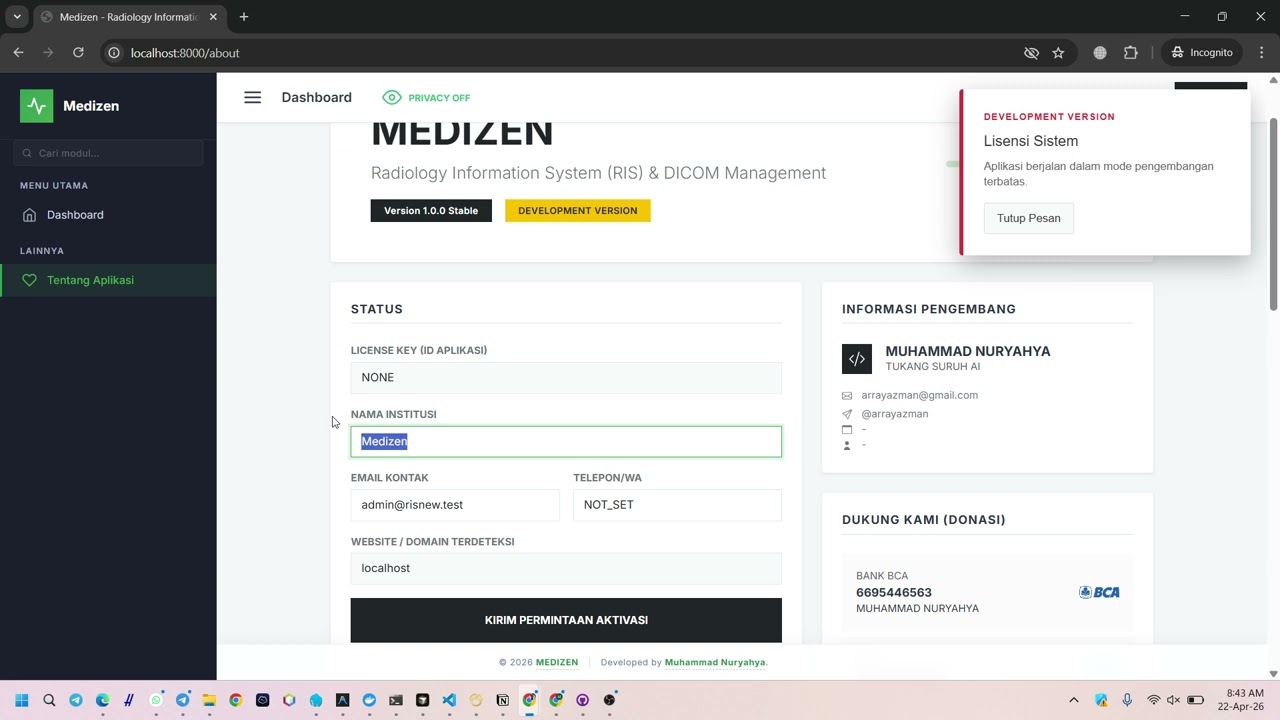Open Microsoft Edge from the taskbar

[x=102, y=700]
